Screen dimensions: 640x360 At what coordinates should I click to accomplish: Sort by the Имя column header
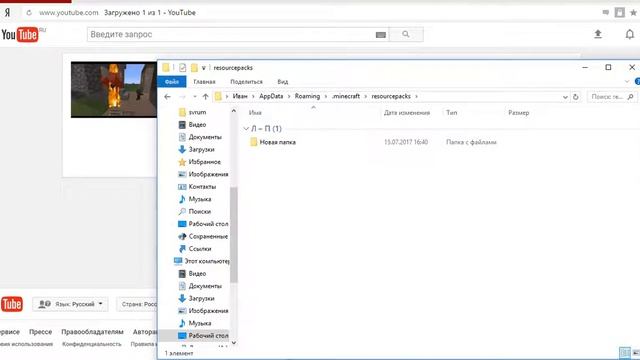[x=255, y=113]
